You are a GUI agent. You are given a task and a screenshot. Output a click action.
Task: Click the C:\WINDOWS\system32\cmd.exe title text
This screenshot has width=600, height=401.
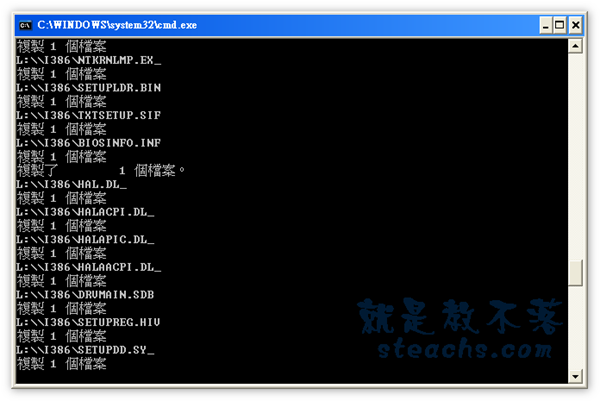click(117, 25)
